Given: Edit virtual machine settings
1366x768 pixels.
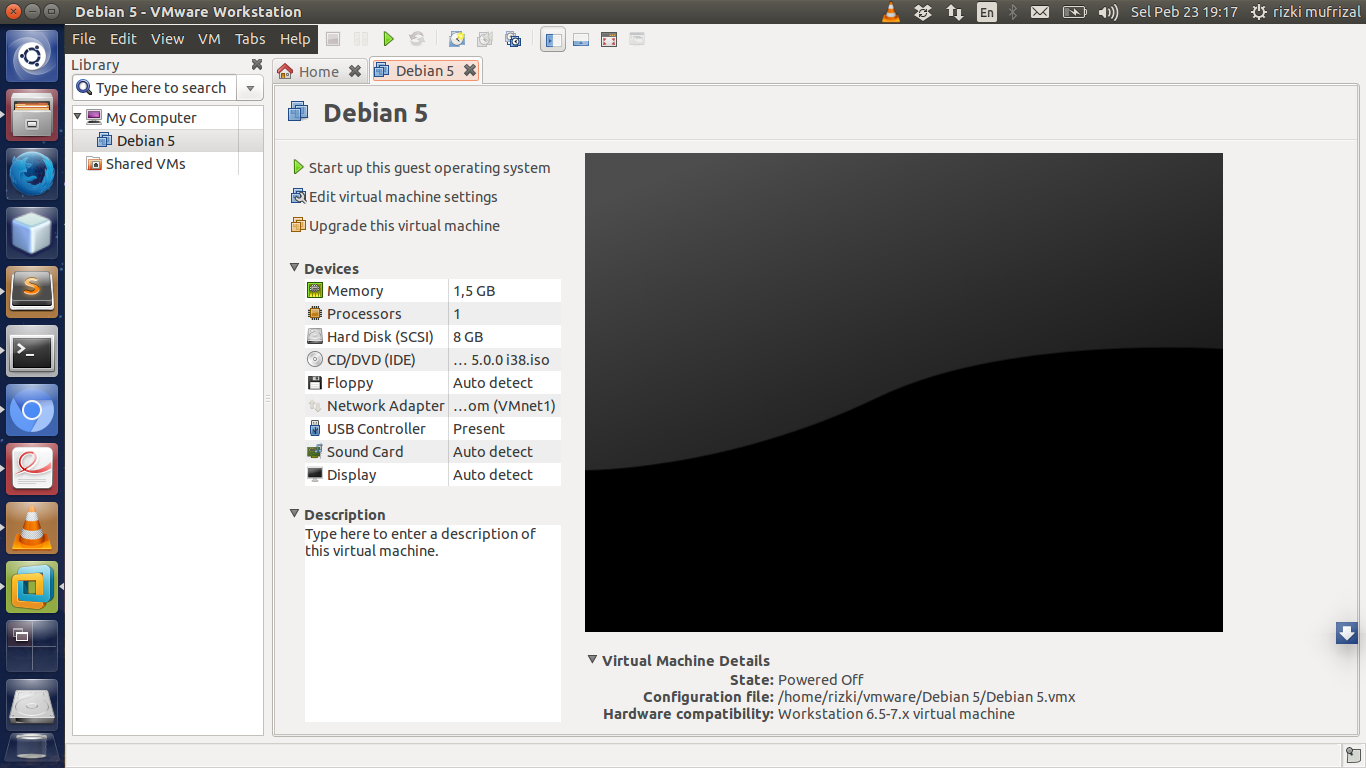Looking at the screenshot, I should tap(394, 197).
